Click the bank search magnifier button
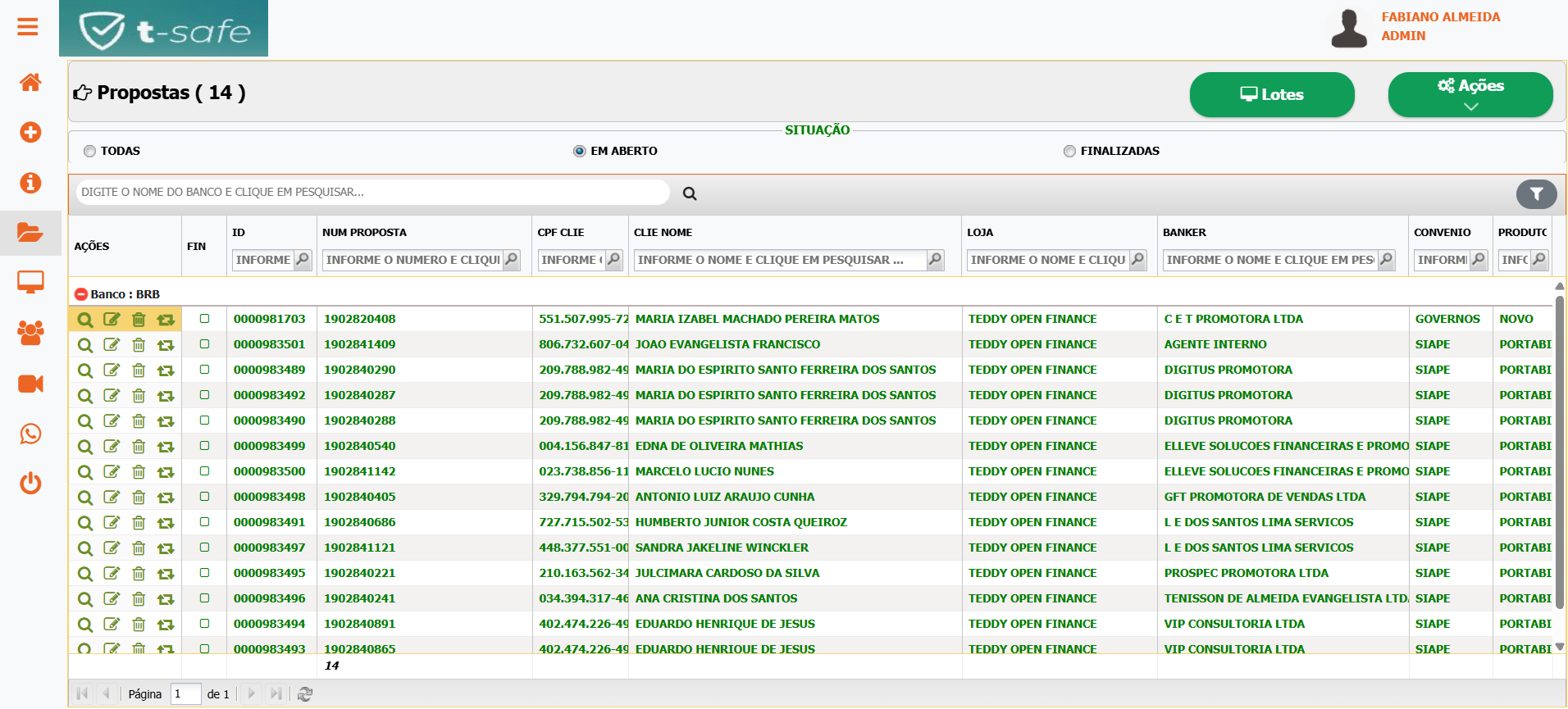 click(690, 193)
